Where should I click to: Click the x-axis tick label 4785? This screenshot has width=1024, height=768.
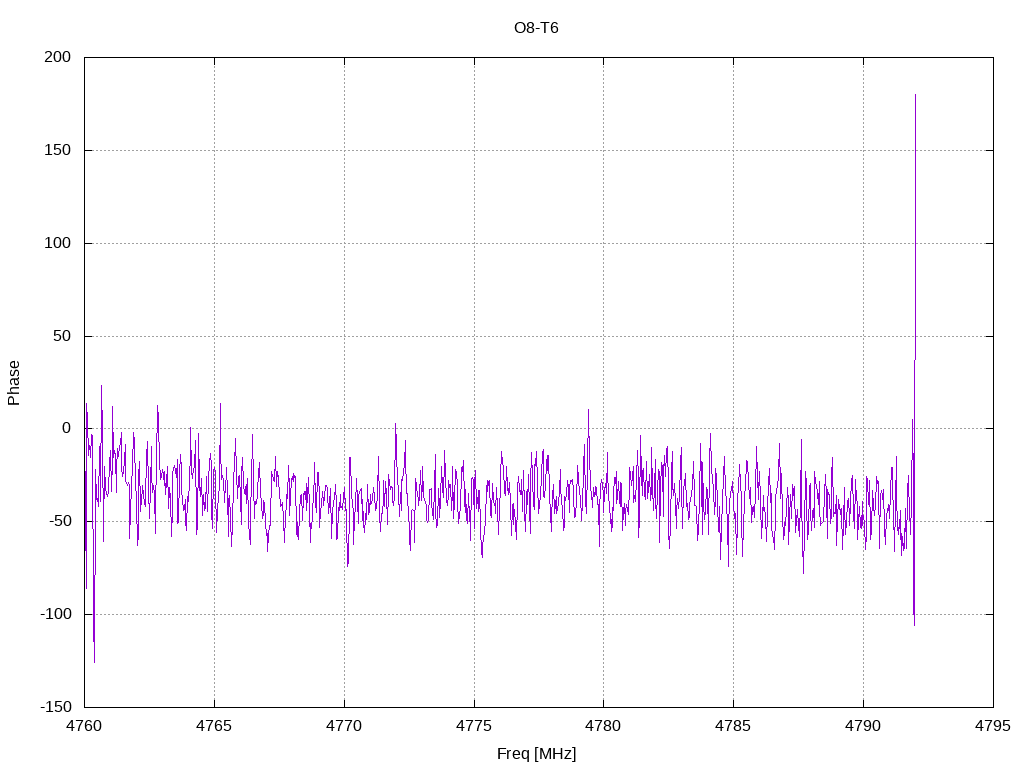tap(733, 726)
